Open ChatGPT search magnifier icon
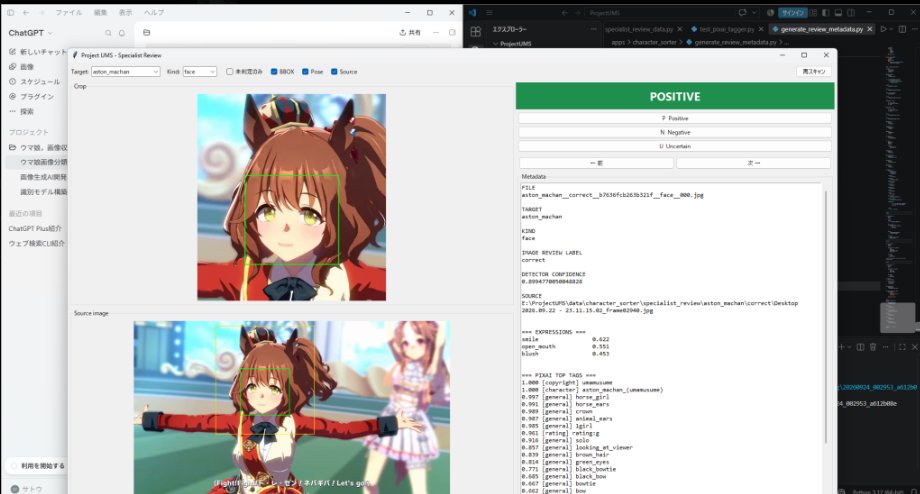 pos(108,33)
